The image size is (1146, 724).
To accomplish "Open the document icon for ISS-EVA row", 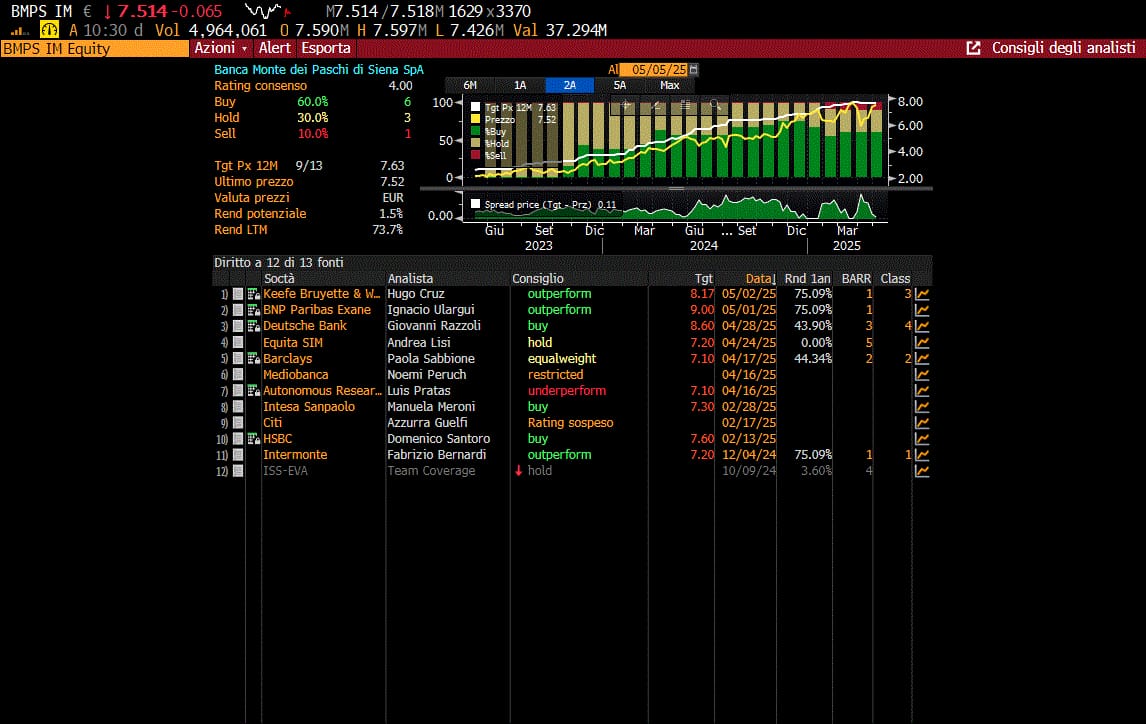I will click(238, 470).
